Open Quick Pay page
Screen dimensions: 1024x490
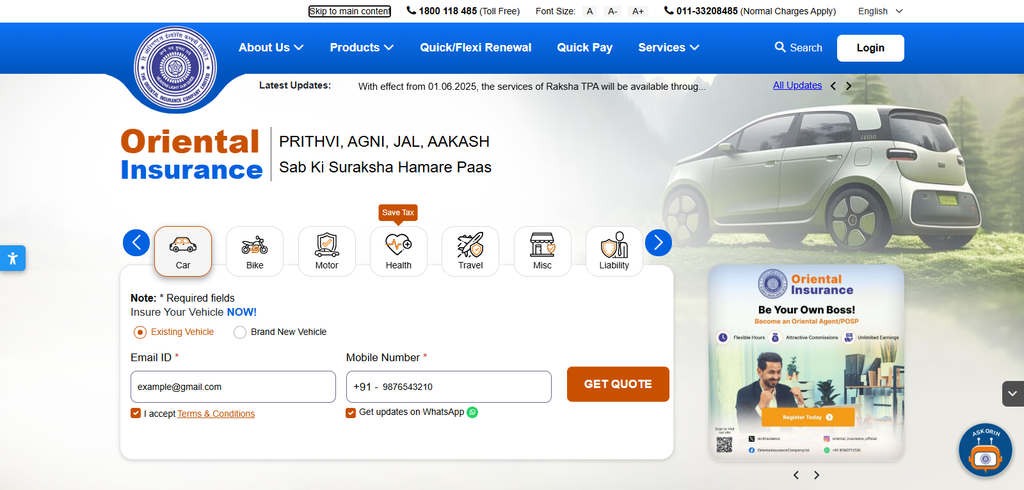coord(584,47)
